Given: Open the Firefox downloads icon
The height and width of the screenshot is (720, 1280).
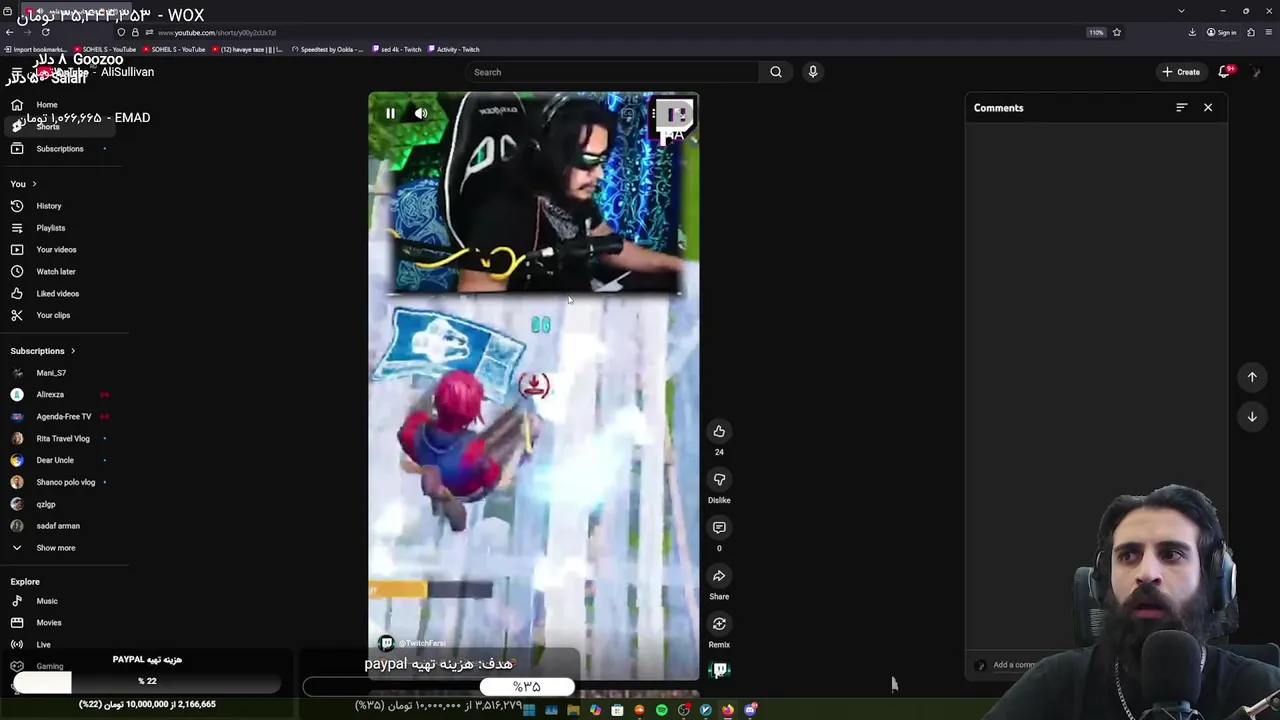Looking at the screenshot, I should tap(1192, 32).
